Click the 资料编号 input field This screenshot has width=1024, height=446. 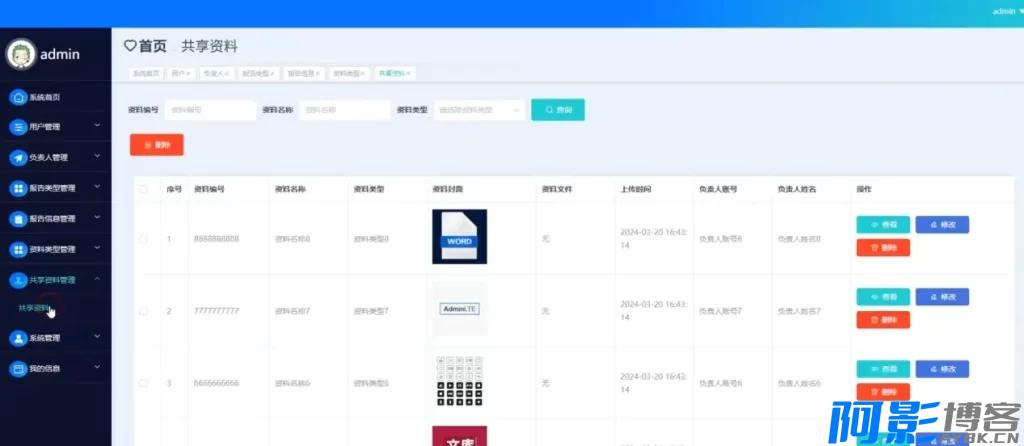(x=210, y=109)
